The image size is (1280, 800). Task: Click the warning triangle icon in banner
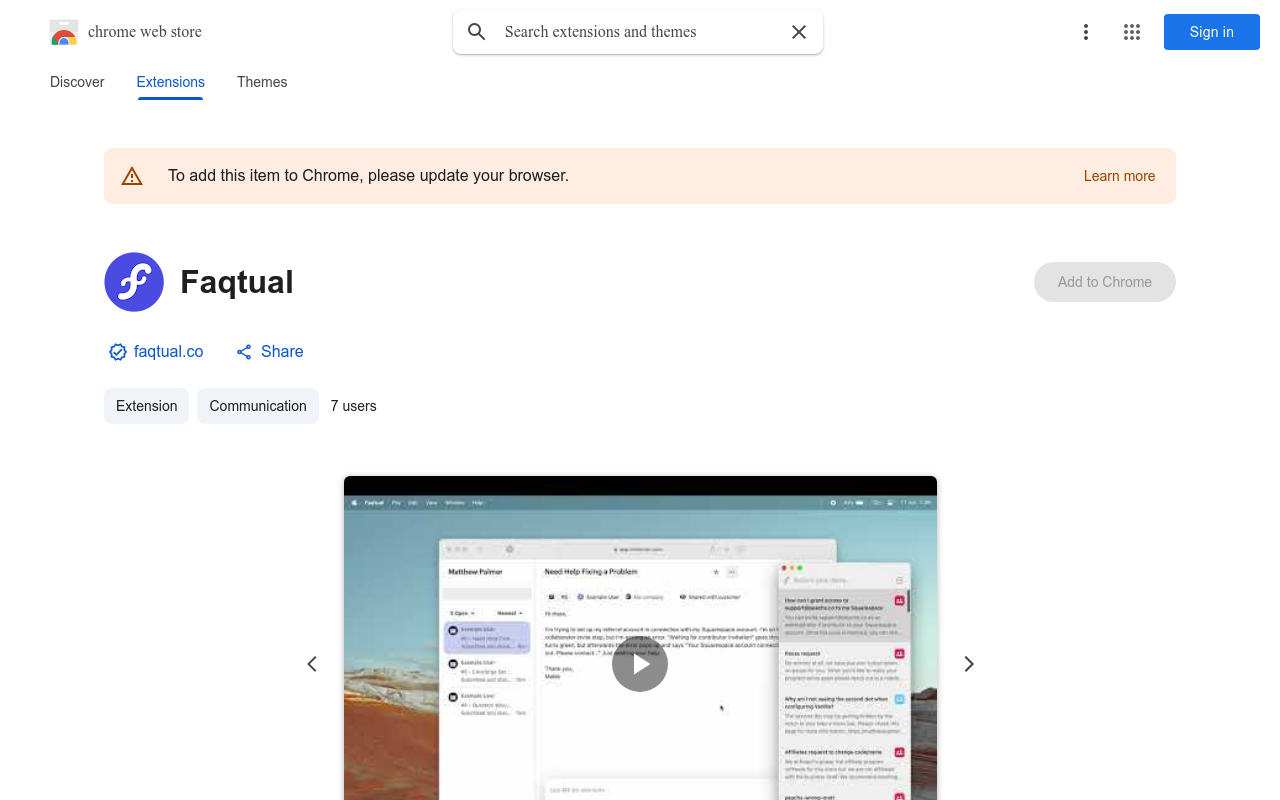click(x=132, y=176)
